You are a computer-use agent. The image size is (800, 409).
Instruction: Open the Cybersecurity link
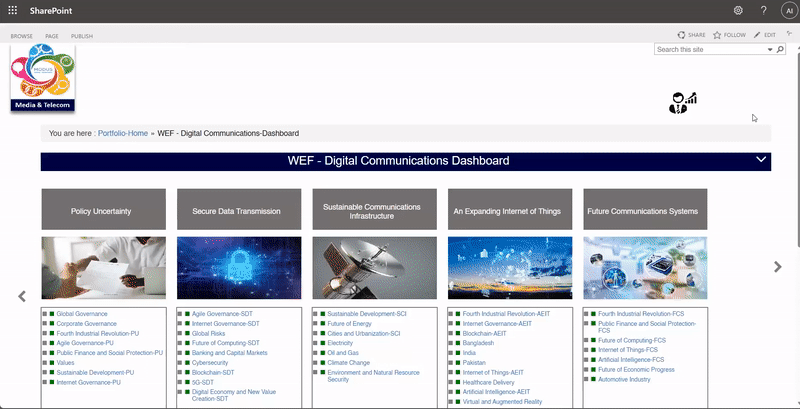point(210,363)
